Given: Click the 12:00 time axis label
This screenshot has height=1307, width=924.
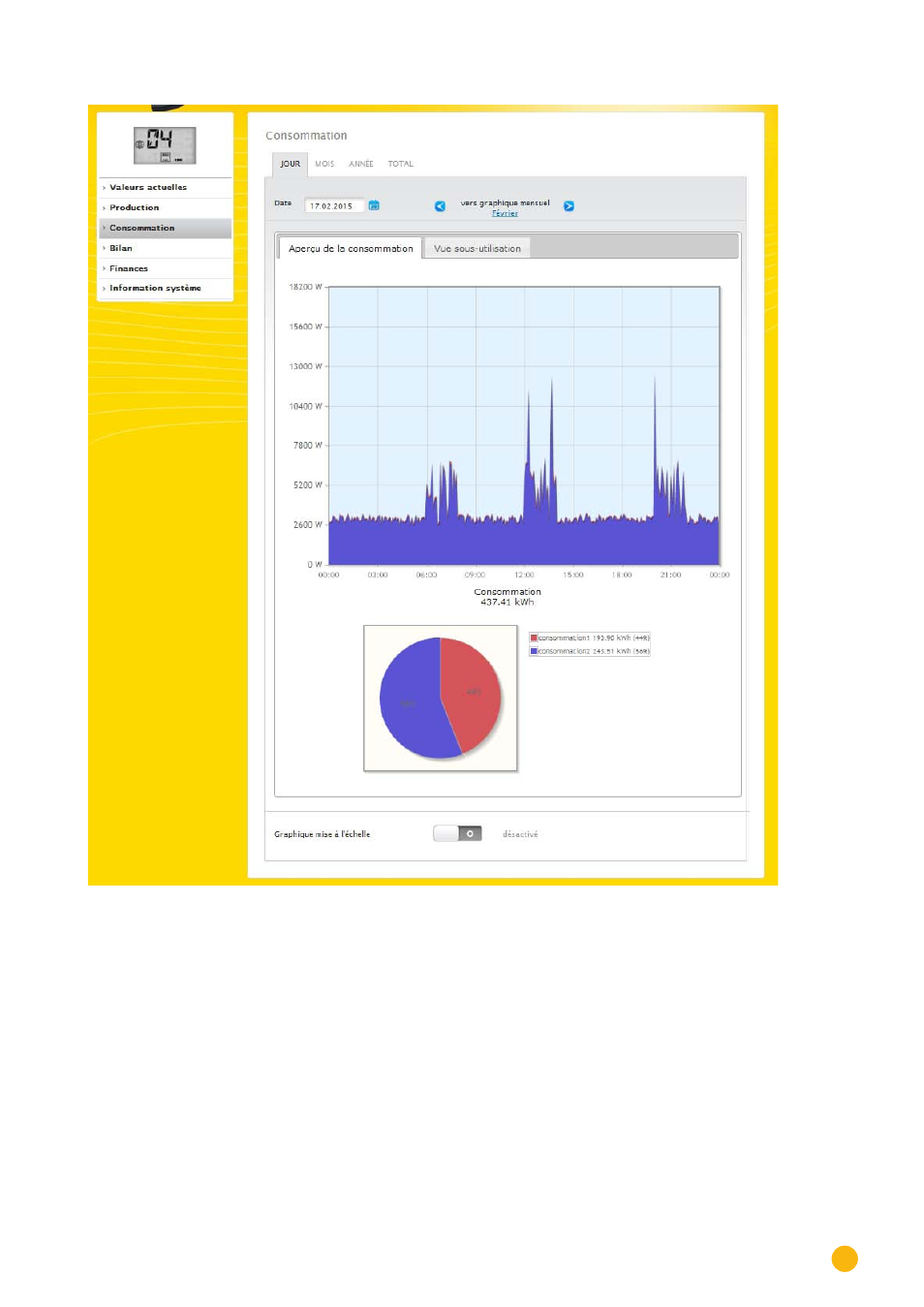Looking at the screenshot, I should point(524,576).
